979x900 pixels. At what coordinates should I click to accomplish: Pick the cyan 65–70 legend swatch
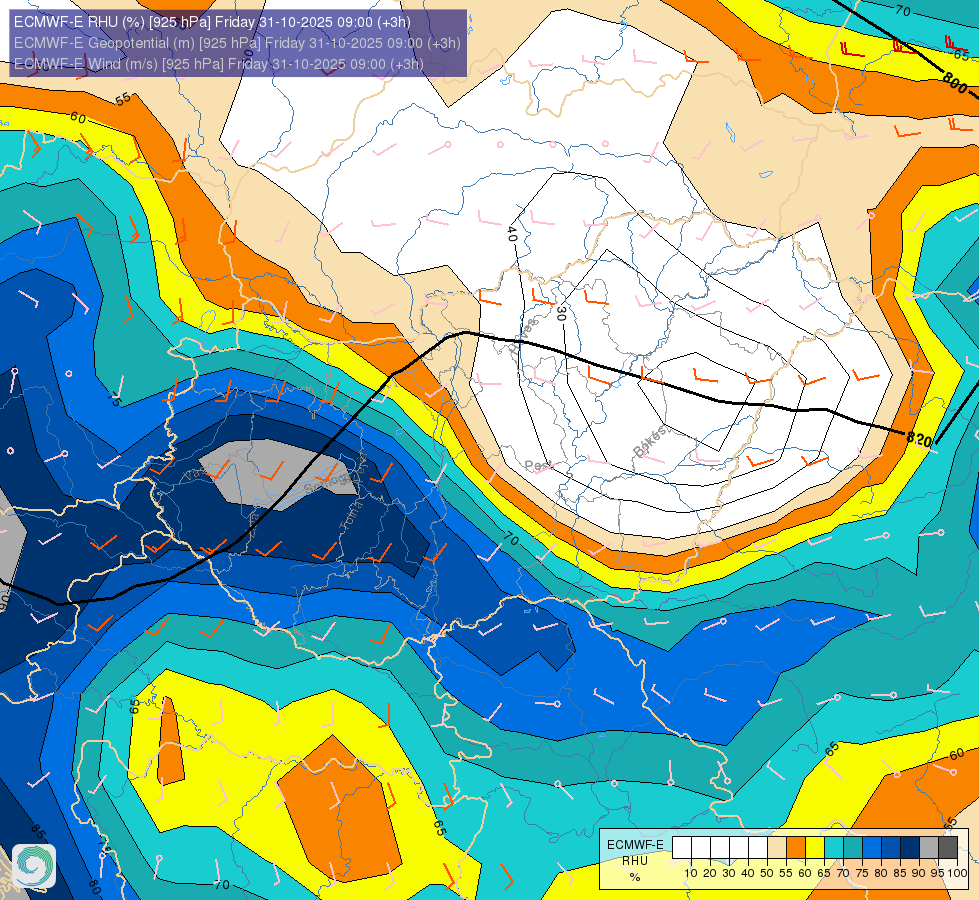834,848
